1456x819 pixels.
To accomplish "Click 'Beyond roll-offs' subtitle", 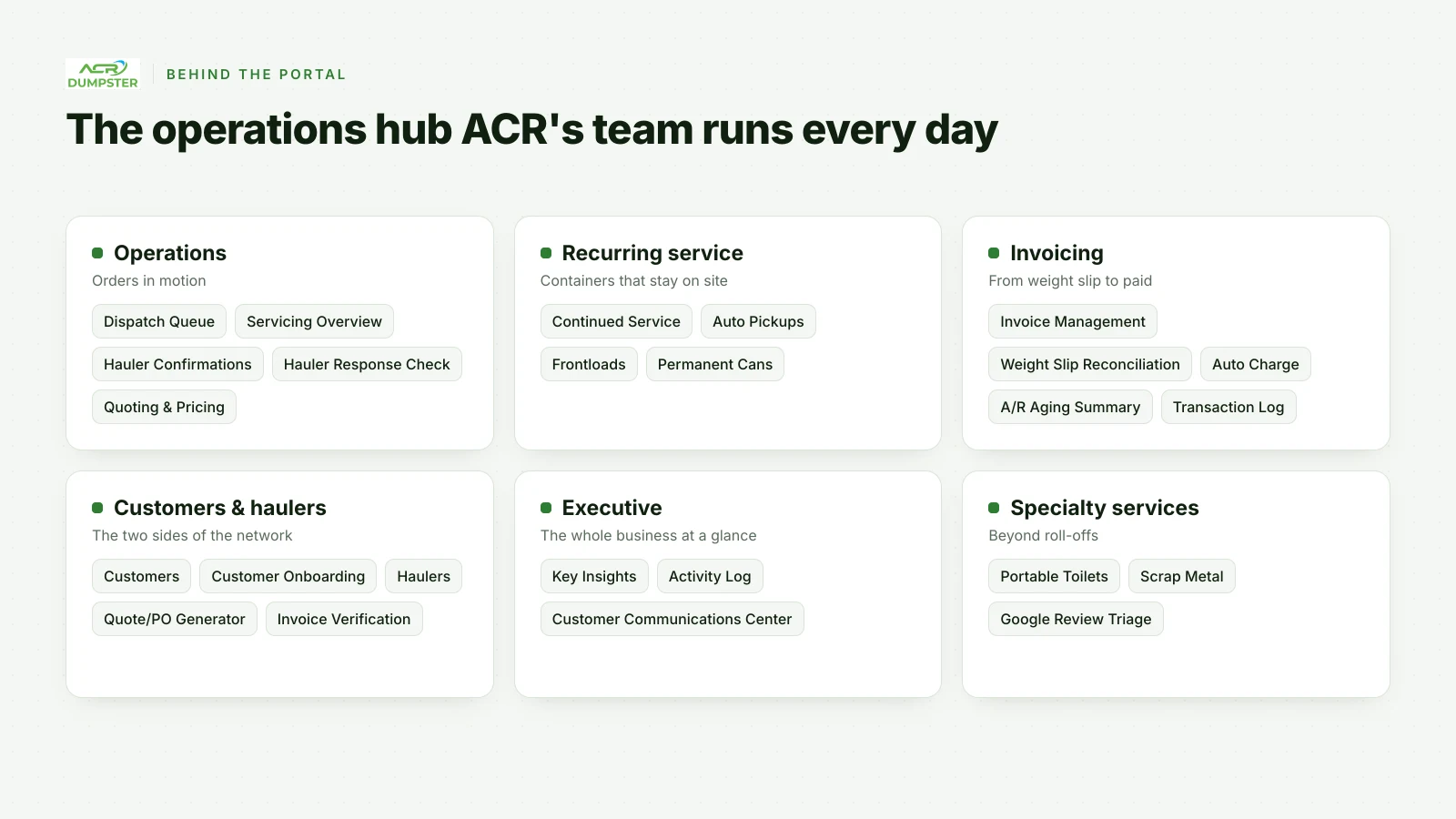I will click(1044, 536).
